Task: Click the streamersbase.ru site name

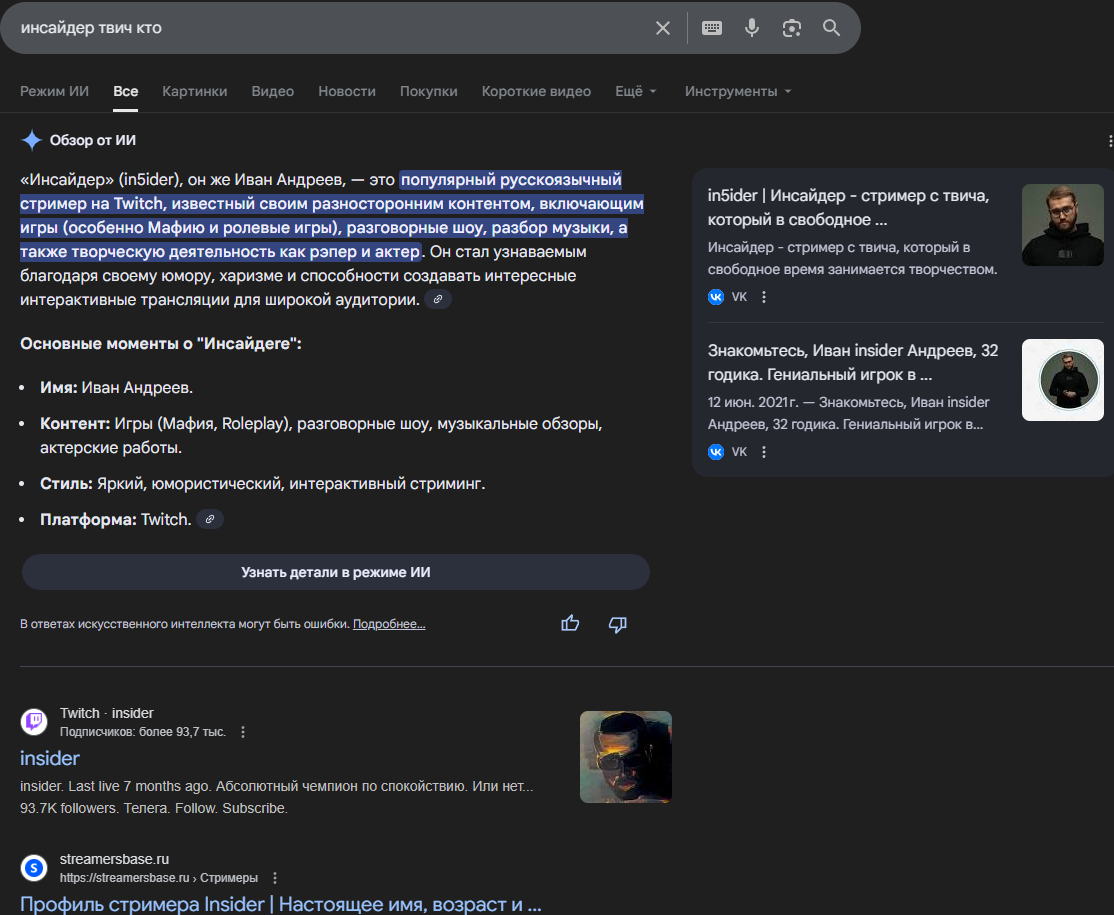Action: click(x=114, y=860)
